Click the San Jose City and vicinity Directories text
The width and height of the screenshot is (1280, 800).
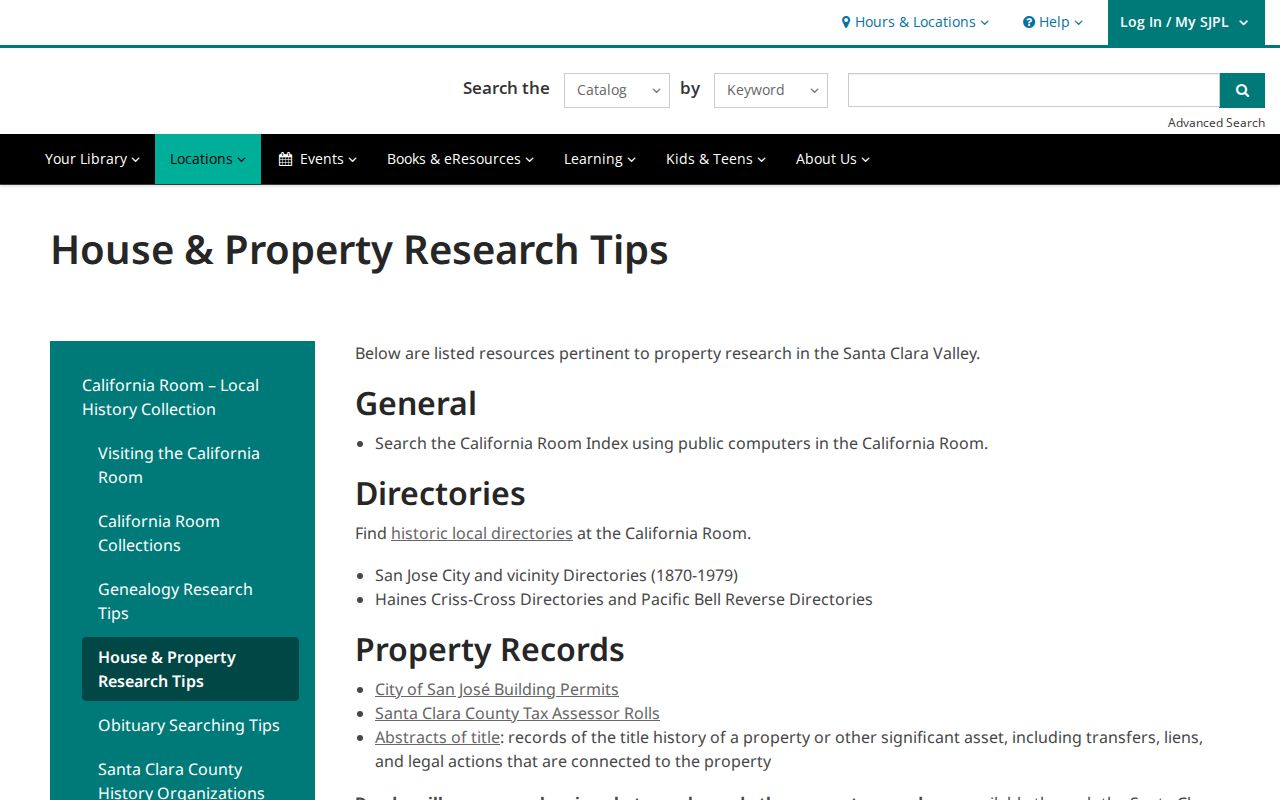tap(556, 575)
